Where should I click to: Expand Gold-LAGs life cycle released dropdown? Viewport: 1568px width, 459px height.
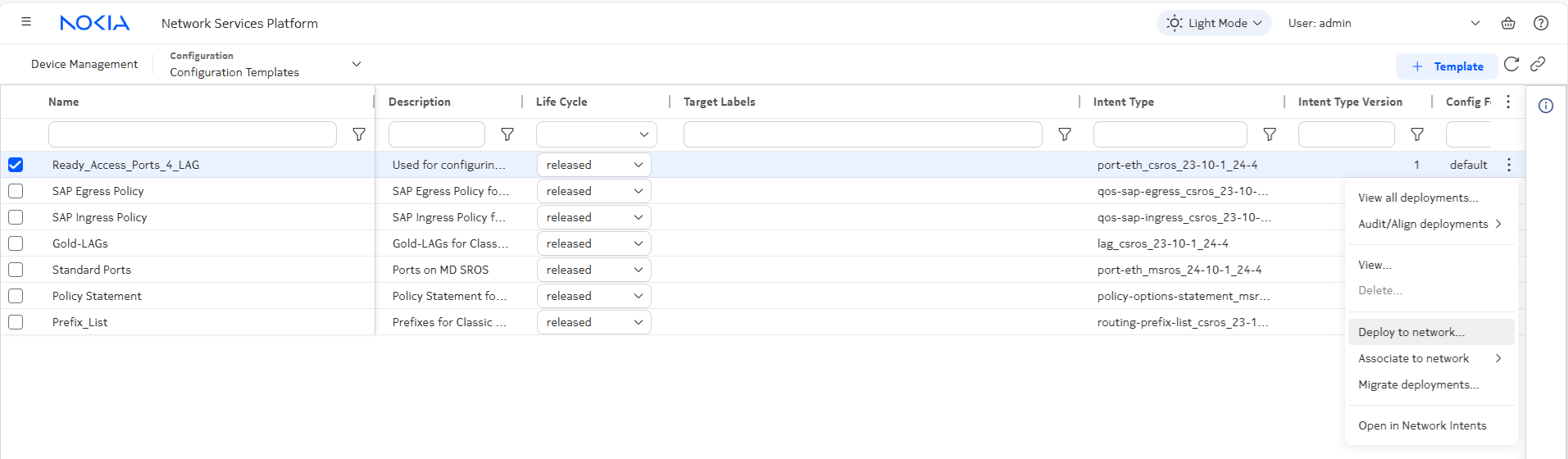(594, 243)
